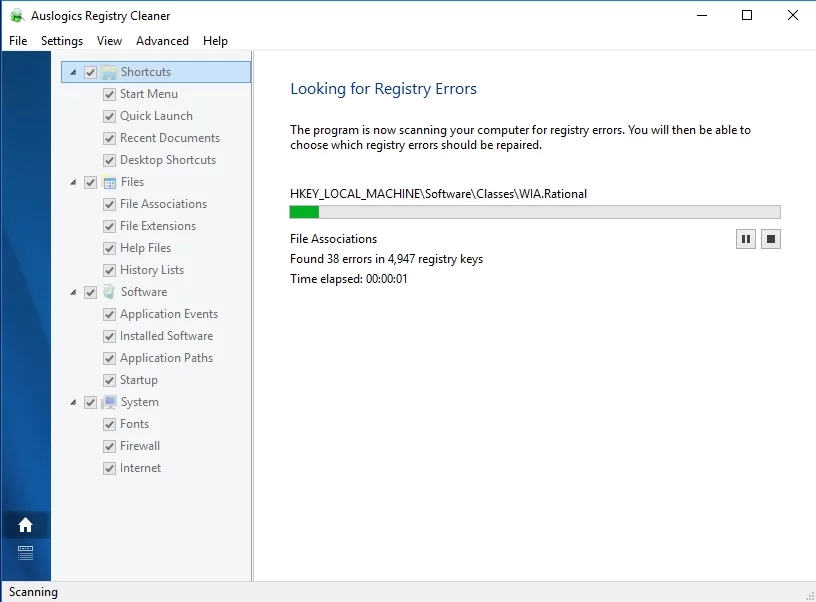Select File Associations in the tree
Viewport: 816px width, 602px height.
point(163,204)
